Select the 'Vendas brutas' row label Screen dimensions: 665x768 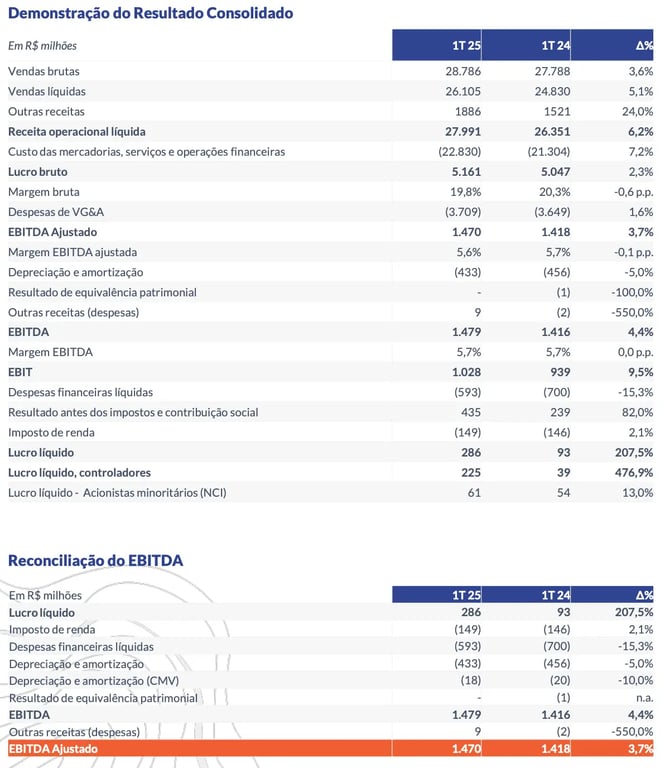coord(44,71)
